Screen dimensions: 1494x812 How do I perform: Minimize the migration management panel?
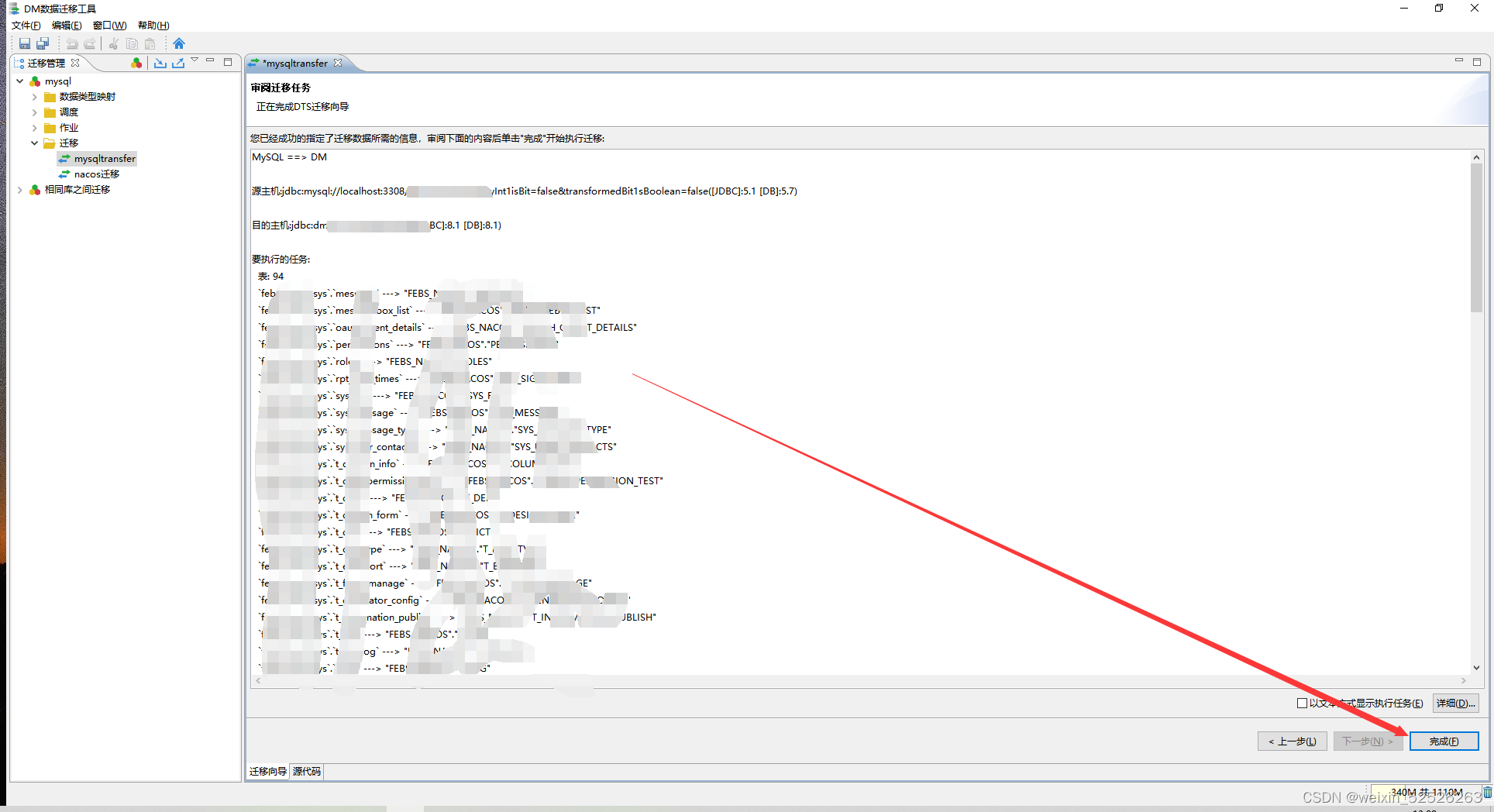point(210,60)
